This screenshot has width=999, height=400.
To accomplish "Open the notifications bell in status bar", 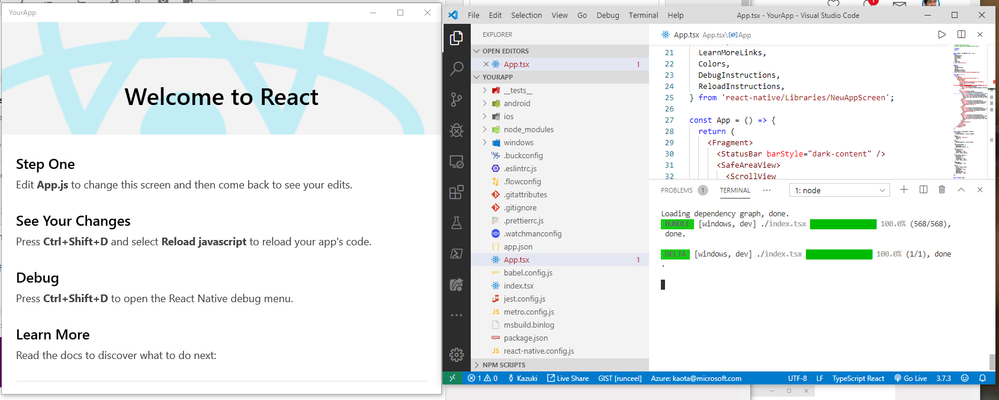I will [x=981, y=378].
